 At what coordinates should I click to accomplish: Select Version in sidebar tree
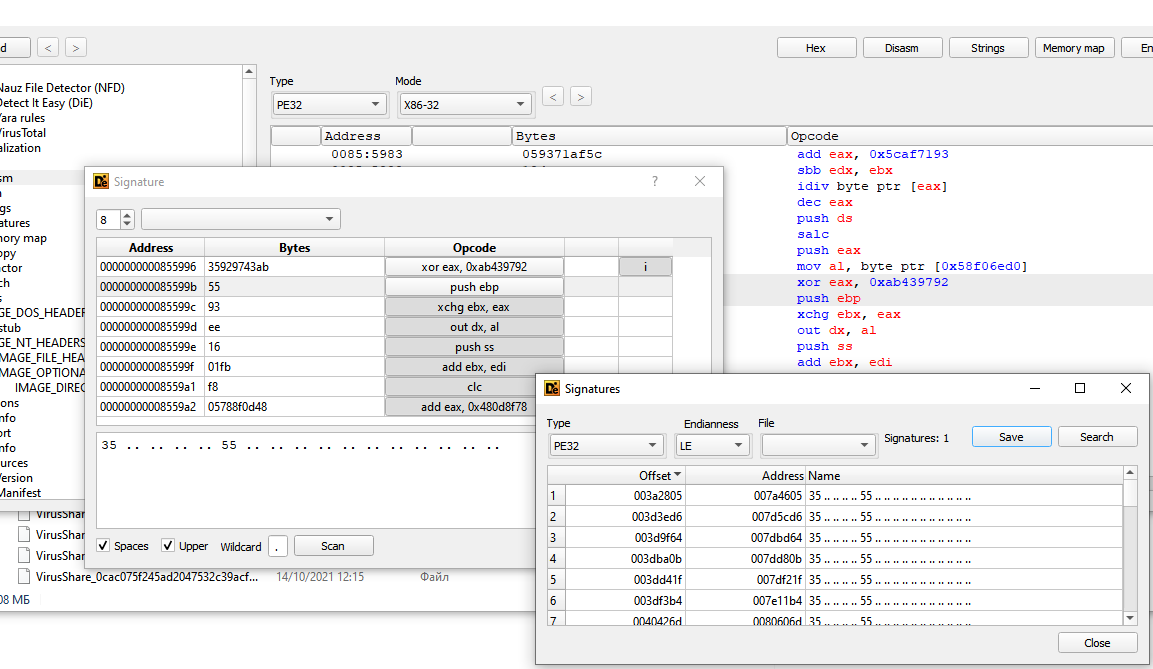[x=17, y=478]
